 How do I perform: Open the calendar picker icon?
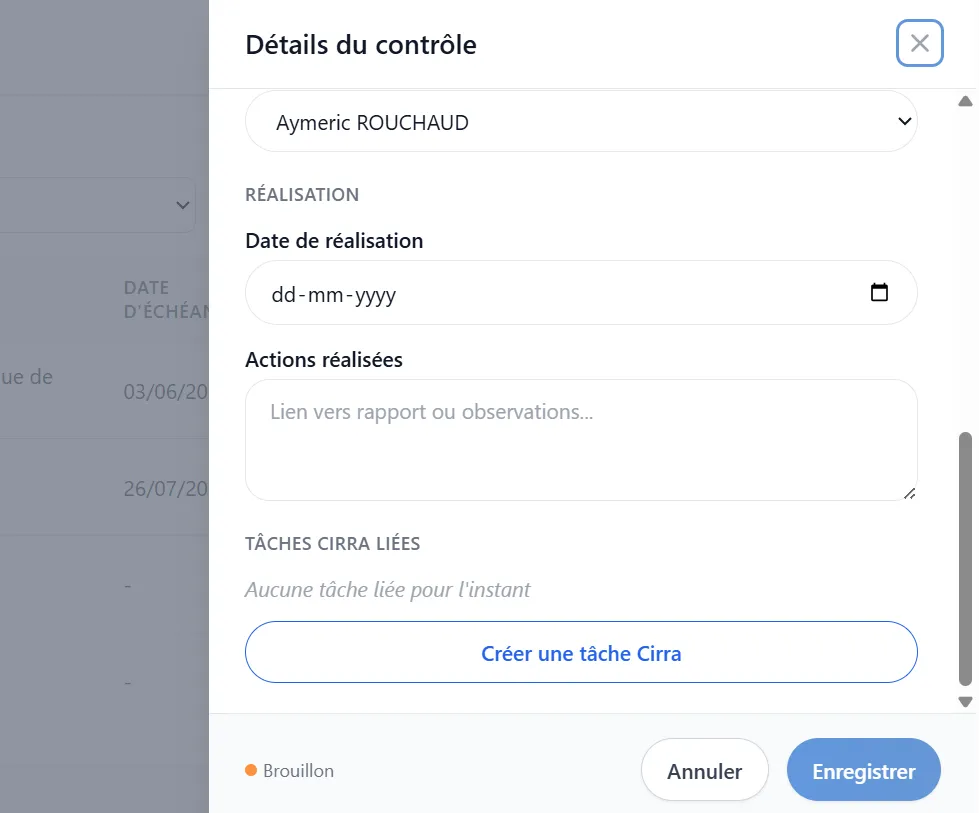point(879,292)
